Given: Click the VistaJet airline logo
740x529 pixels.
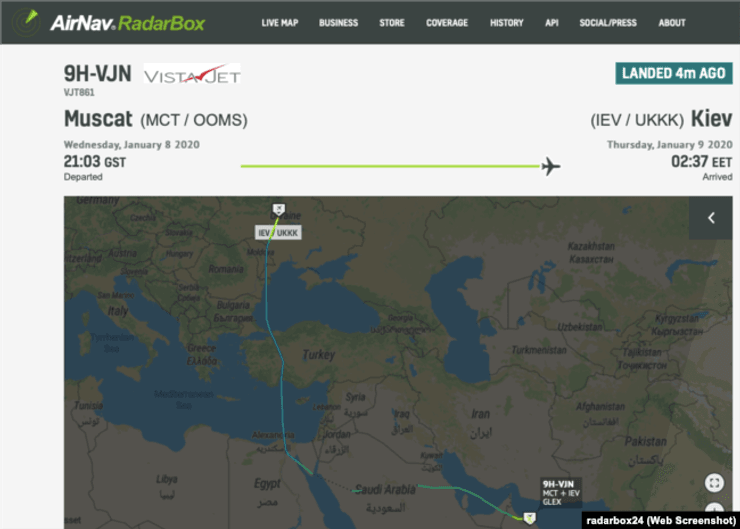Looking at the screenshot, I should click(192, 74).
